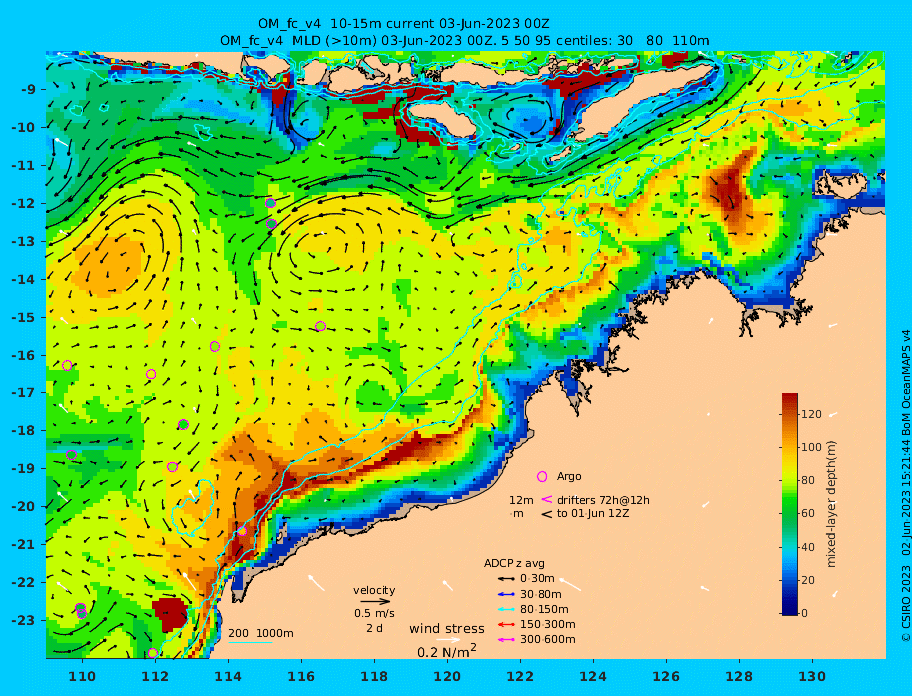This screenshot has width=912, height=696.
Task: Click Argo float marker near 15°S 116.5°E
Action: pos(320,326)
